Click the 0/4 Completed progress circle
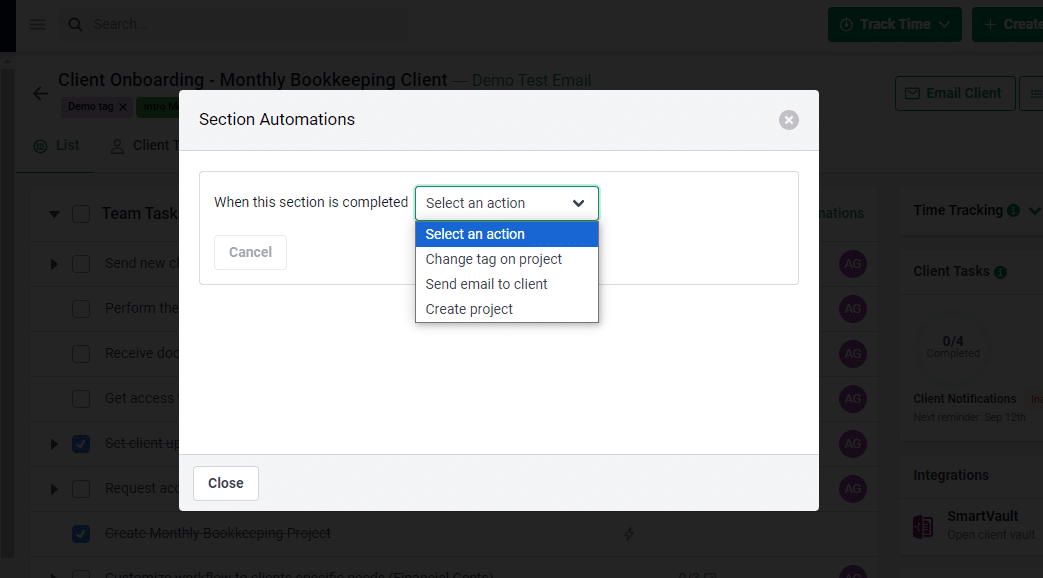This screenshot has height=578, width=1043. click(953, 347)
